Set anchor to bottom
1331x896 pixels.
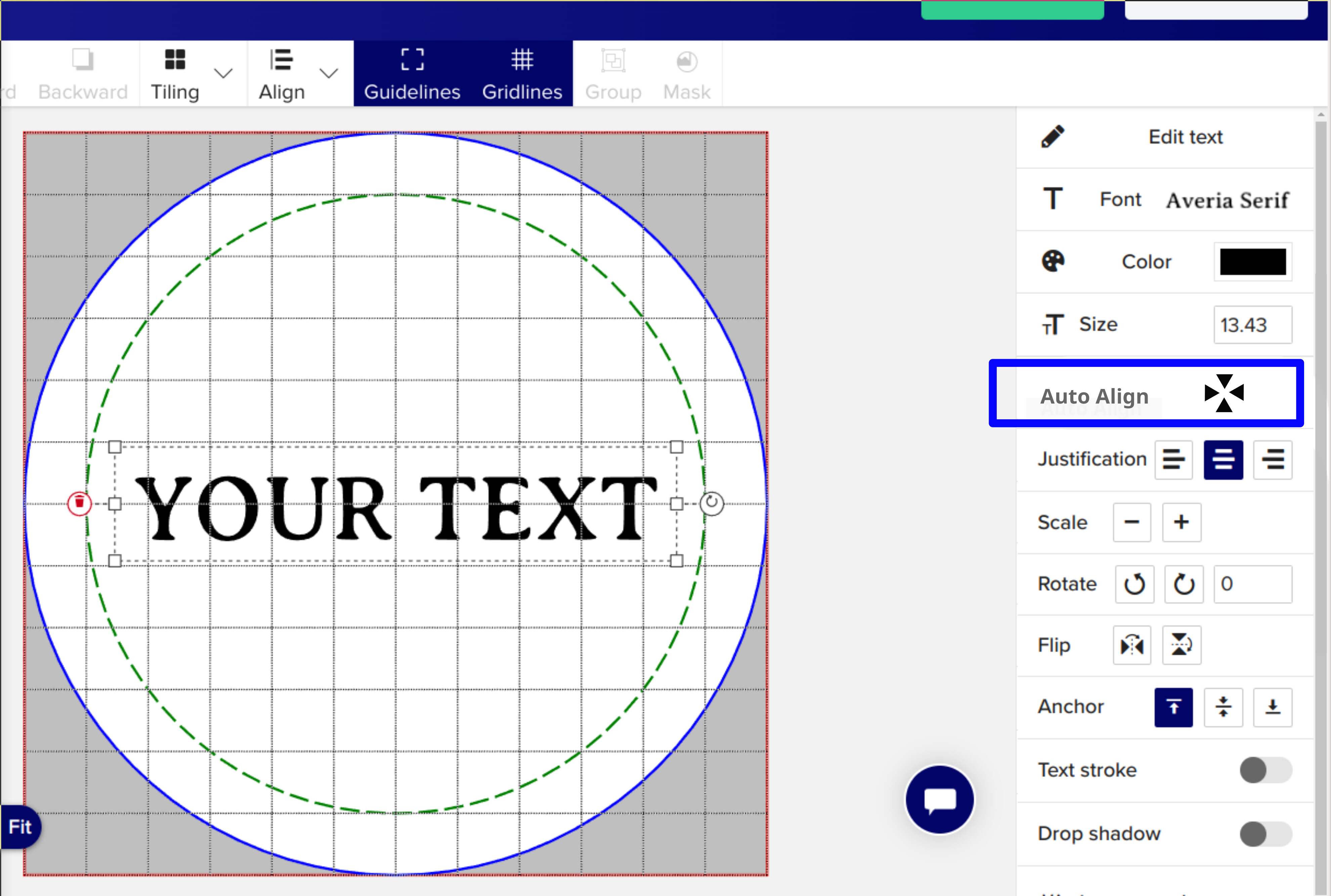pyautogui.click(x=1273, y=708)
